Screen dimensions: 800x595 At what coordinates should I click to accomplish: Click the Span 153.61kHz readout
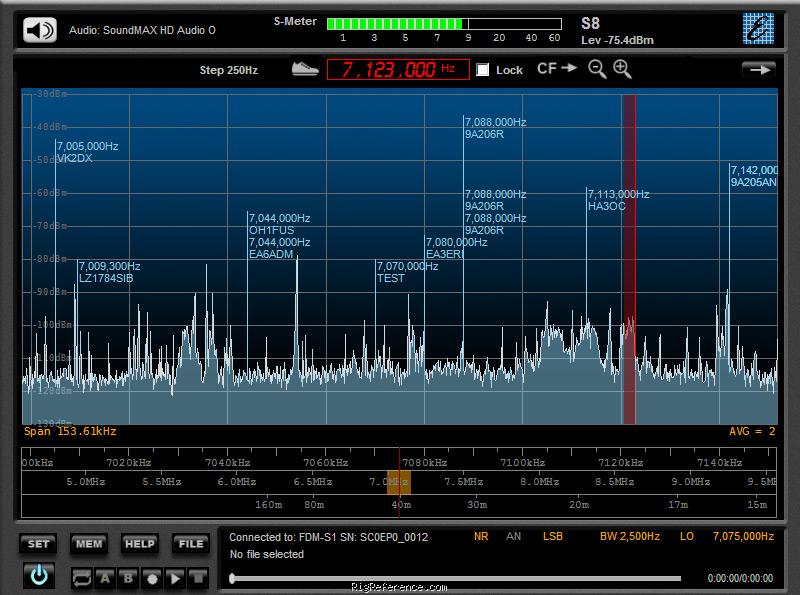70,431
